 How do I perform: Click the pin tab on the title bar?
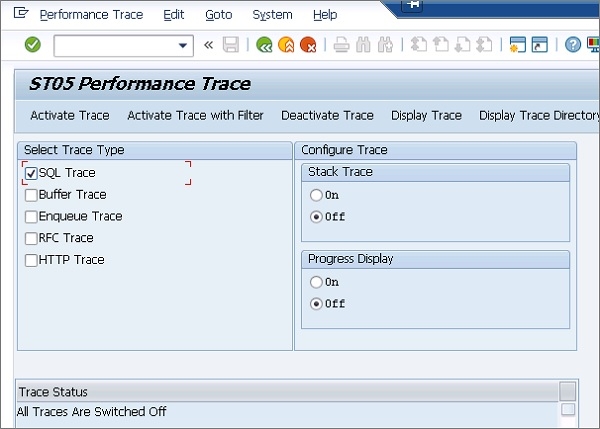pyautogui.click(x=412, y=5)
